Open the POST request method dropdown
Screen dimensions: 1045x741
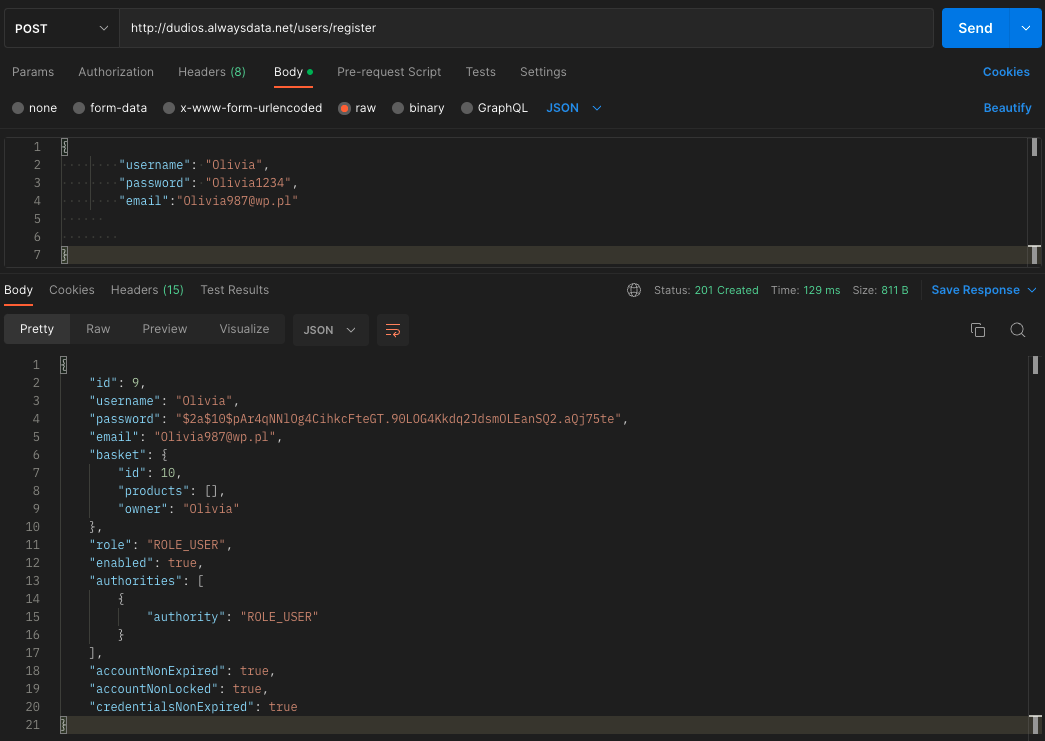click(x=58, y=28)
